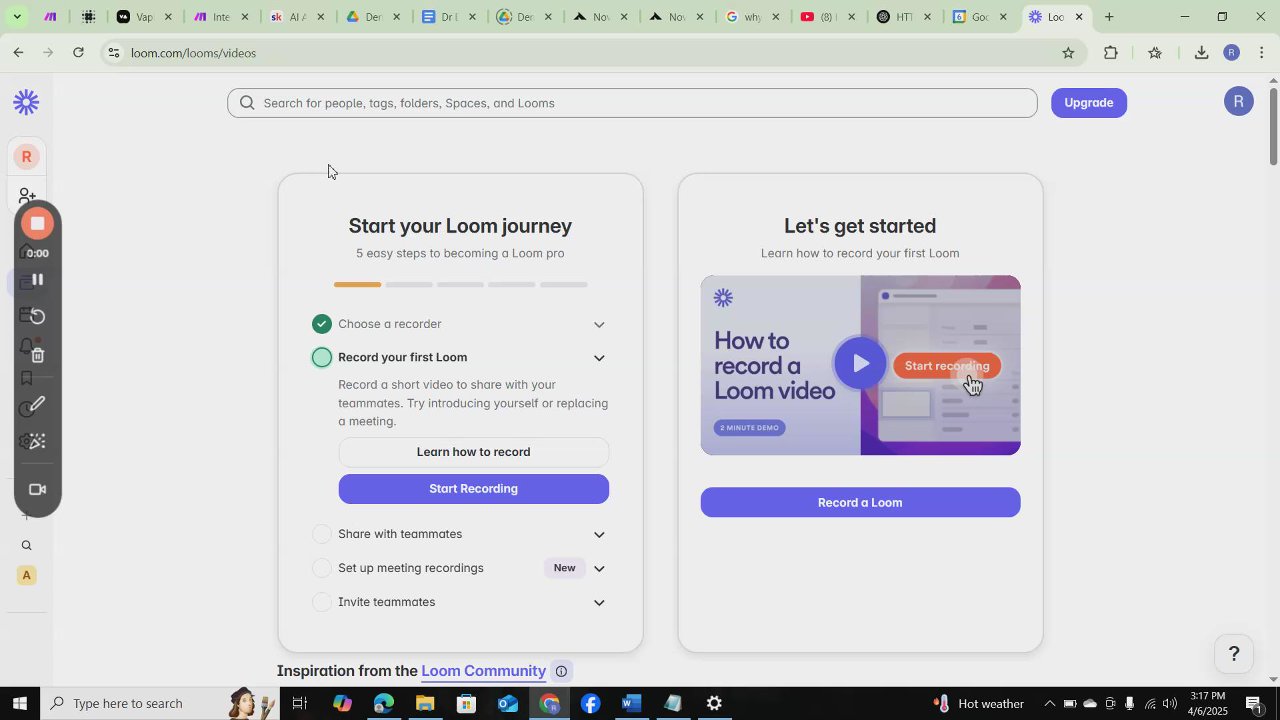The width and height of the screenshot is (1280, 720).
Task: Open the Windows Start menu
Action: click(20, 703)
